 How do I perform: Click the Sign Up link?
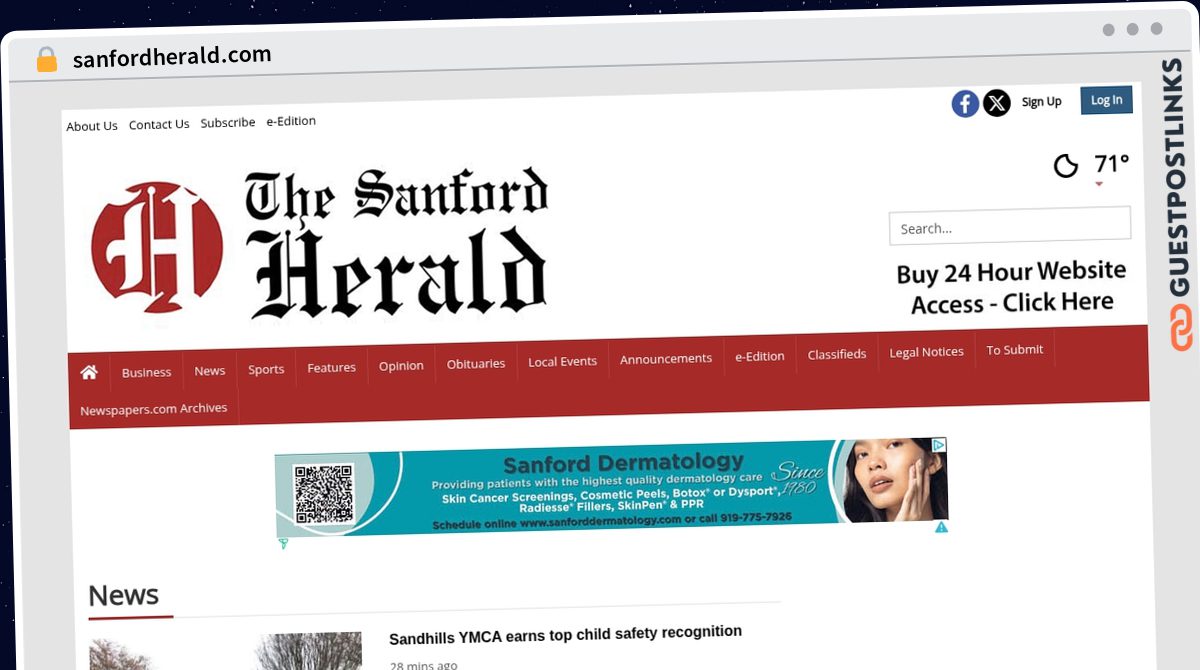tap(1042, 102)
